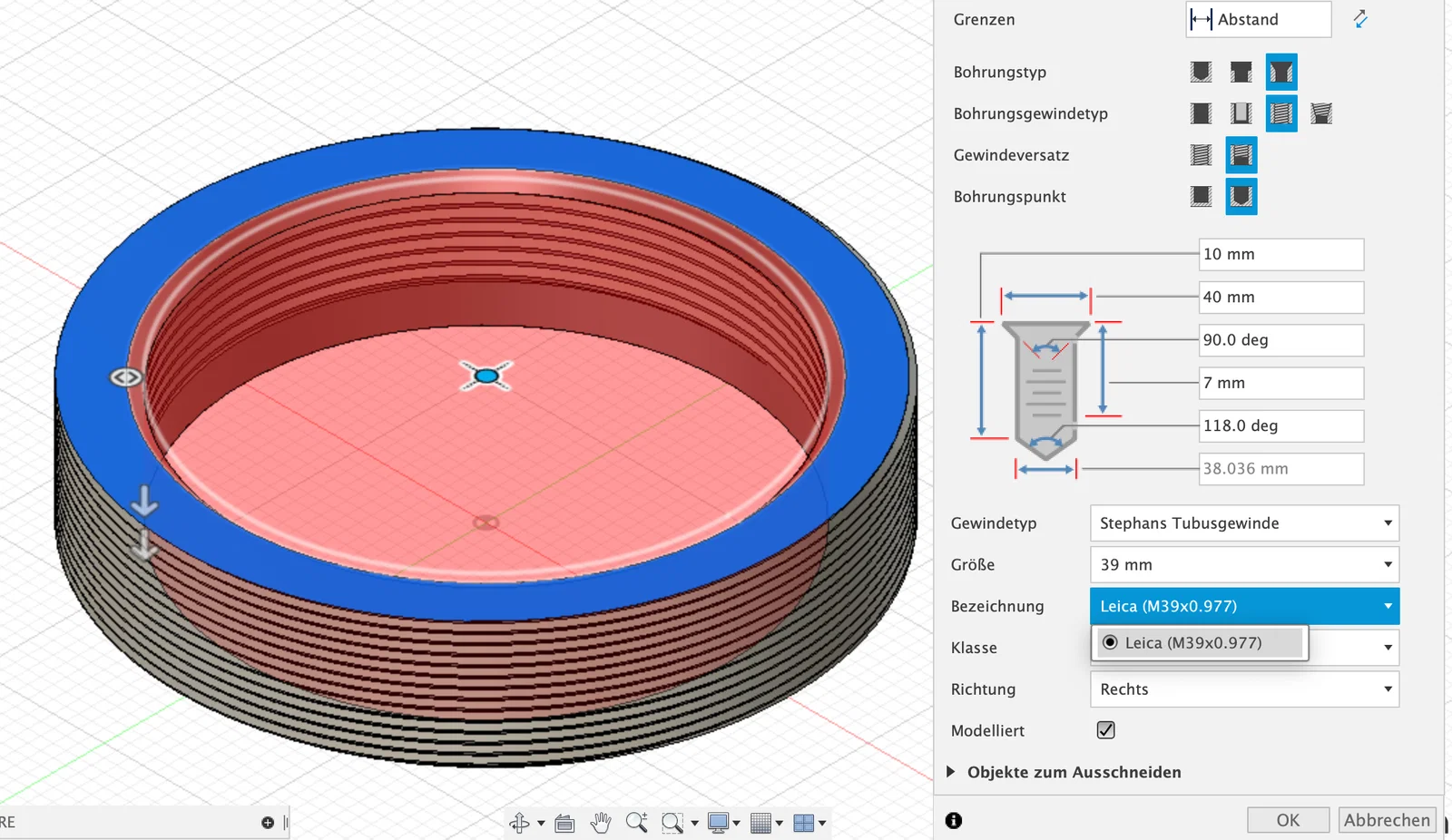The height and width of the screenshot is (840, 1452).
Task: Click the 118.0 deg tip angle field
Action: point(1280,425)
